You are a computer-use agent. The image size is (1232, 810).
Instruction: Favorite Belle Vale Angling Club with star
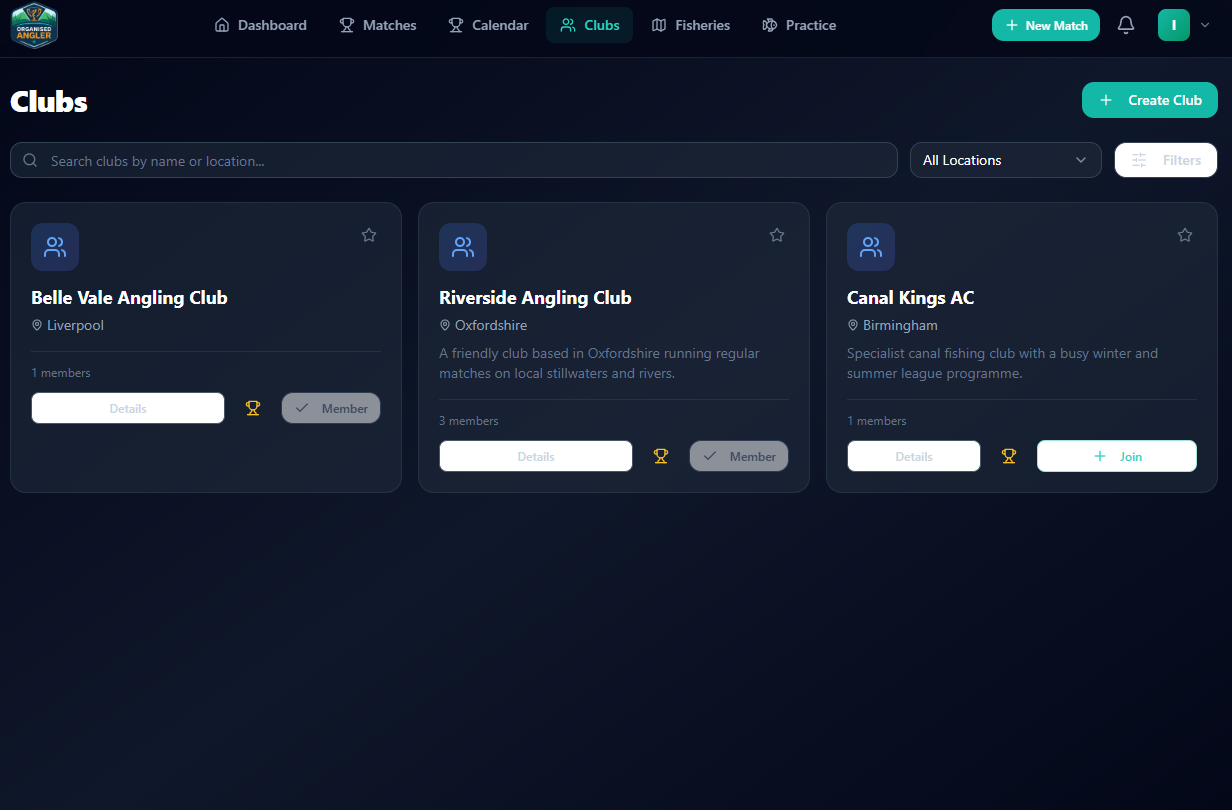click(x=369, y=235)
